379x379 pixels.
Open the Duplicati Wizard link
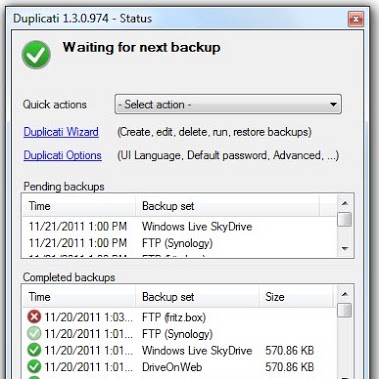point(61,132)
